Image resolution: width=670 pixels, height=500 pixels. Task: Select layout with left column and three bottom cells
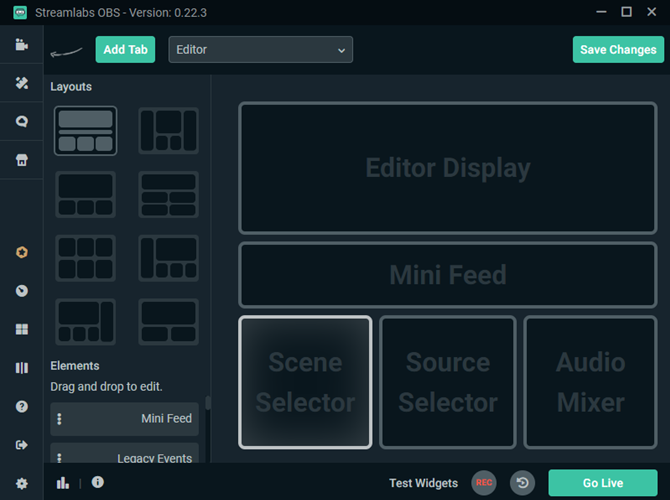[x=169, y=258]
